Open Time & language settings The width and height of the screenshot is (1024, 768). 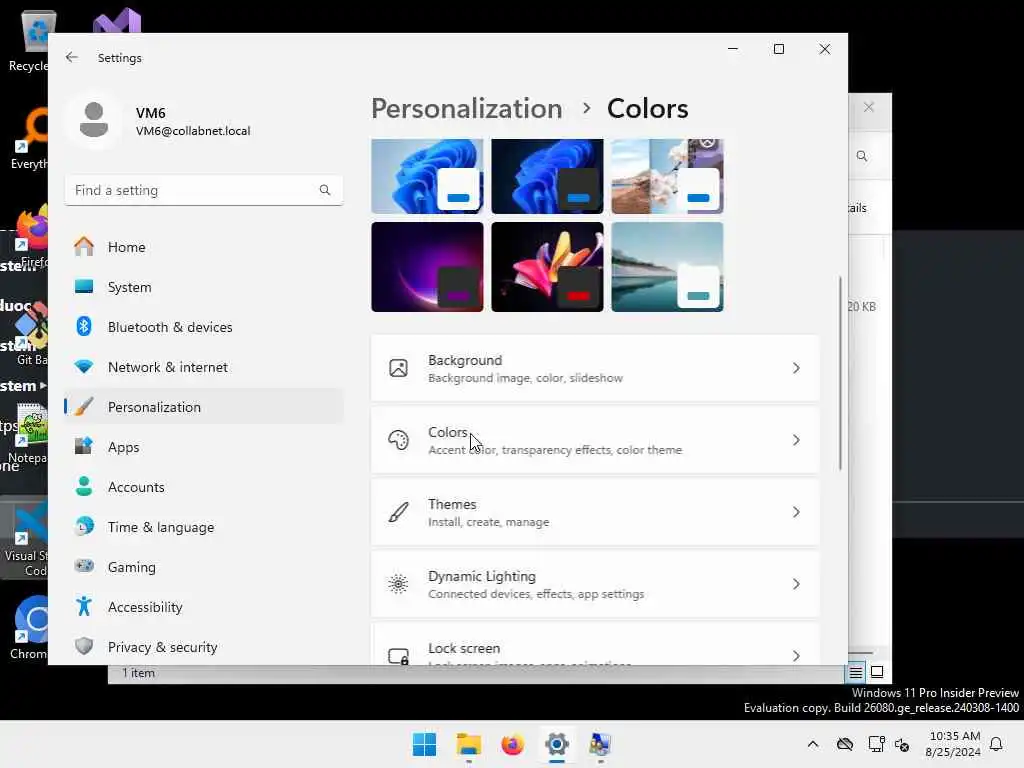[204, 526]
